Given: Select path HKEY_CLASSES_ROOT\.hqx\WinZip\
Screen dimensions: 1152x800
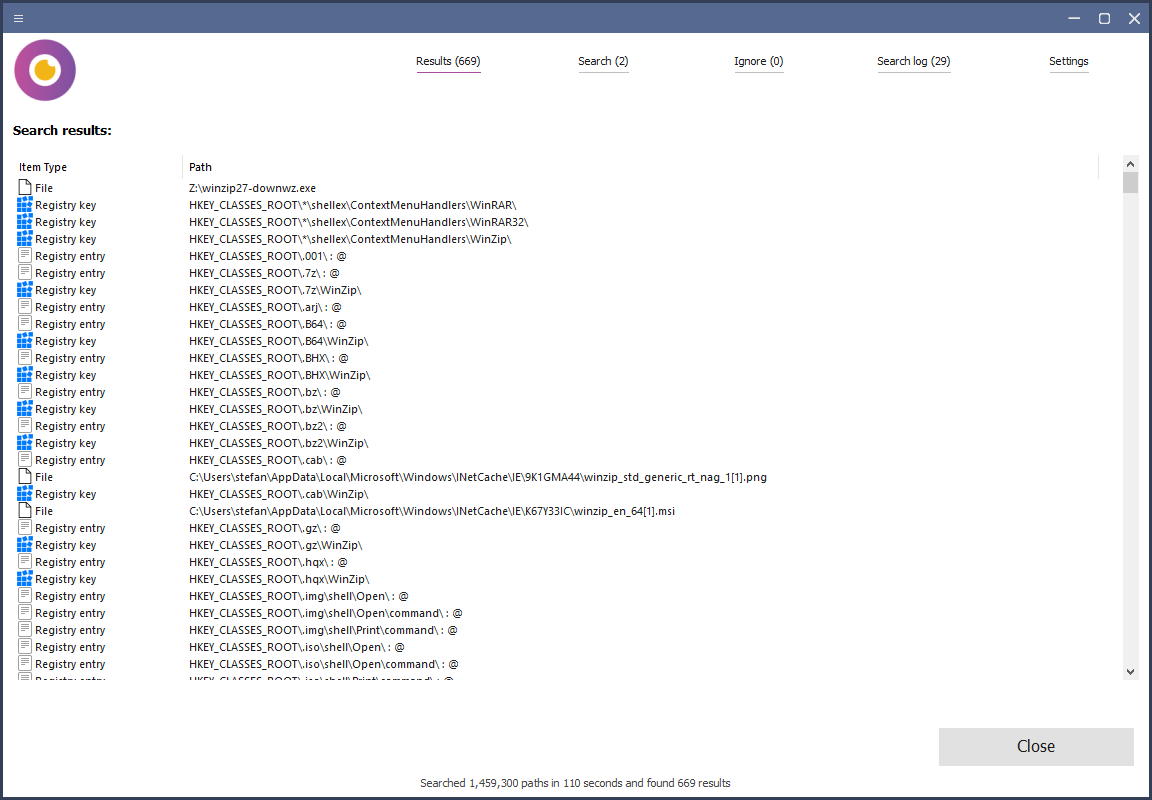Looking at the screenshot, I should click(279, 579).
